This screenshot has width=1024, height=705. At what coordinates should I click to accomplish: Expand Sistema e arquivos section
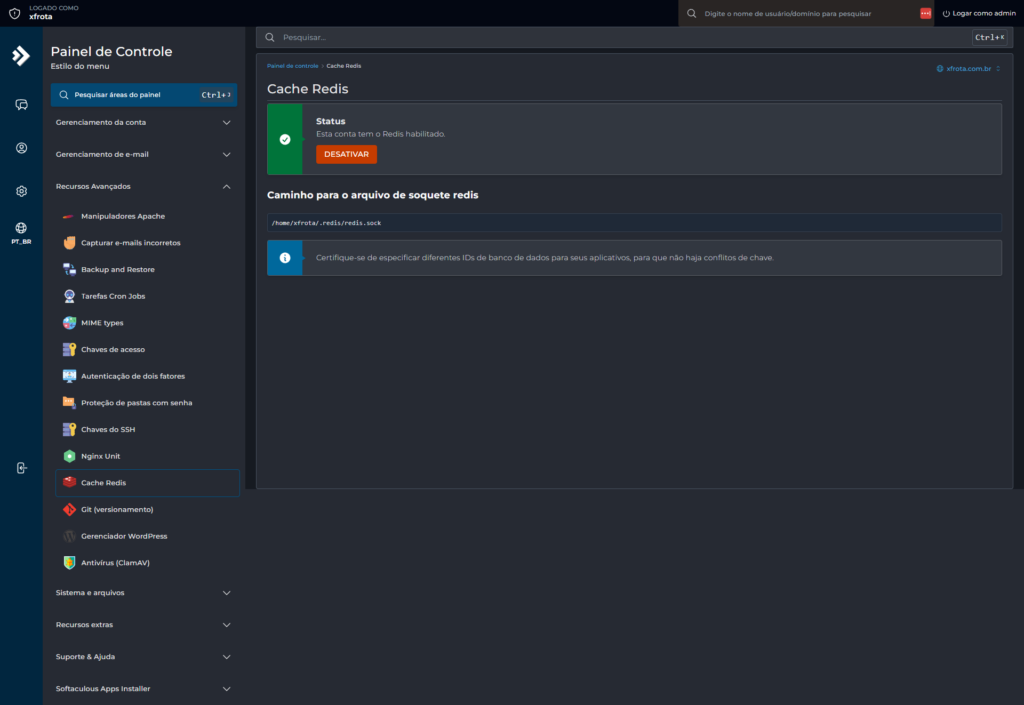[144, 593]
